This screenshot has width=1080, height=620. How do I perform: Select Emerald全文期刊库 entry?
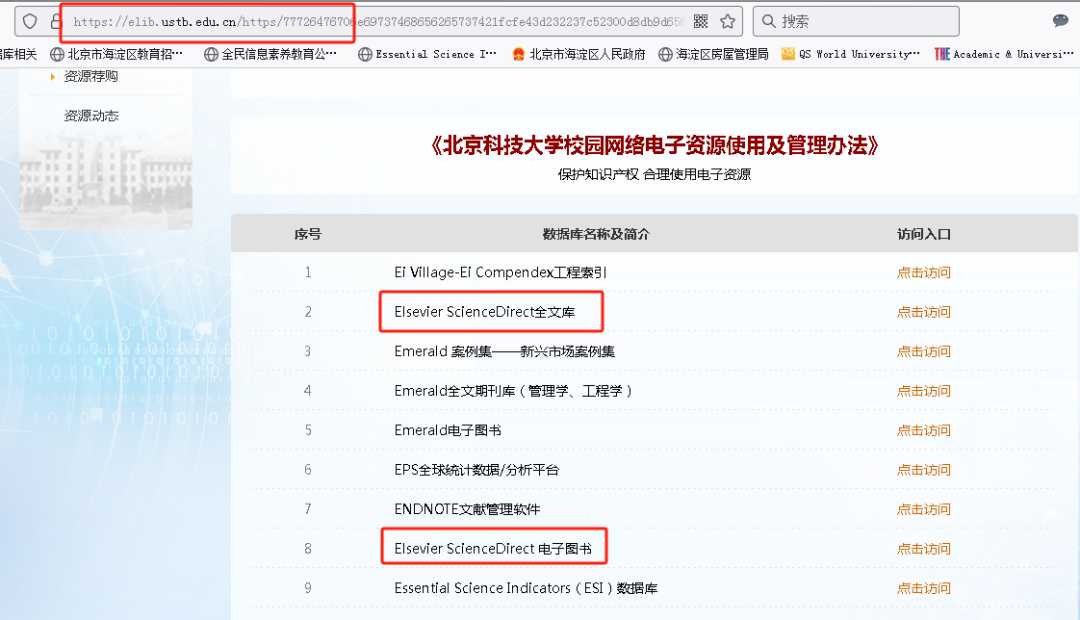(x=513, y=391)
